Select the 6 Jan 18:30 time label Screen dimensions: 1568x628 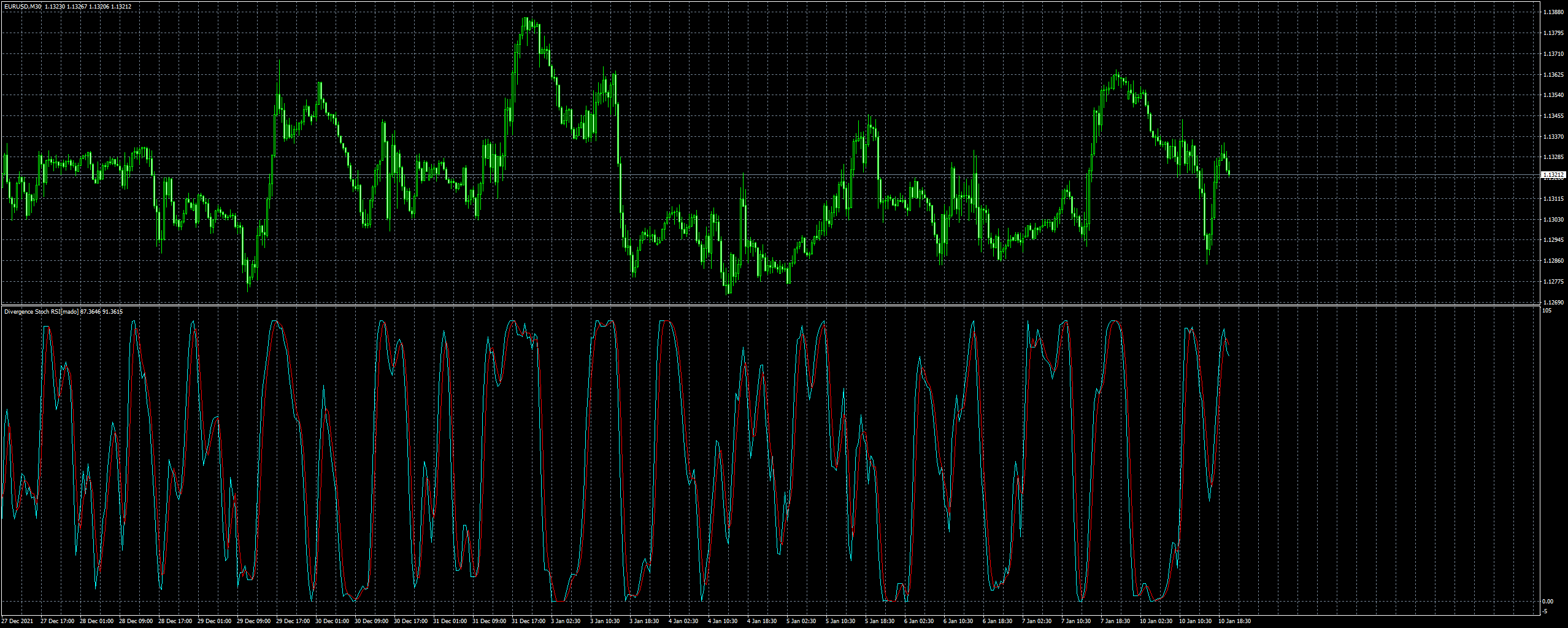click(x=997, y=621)
